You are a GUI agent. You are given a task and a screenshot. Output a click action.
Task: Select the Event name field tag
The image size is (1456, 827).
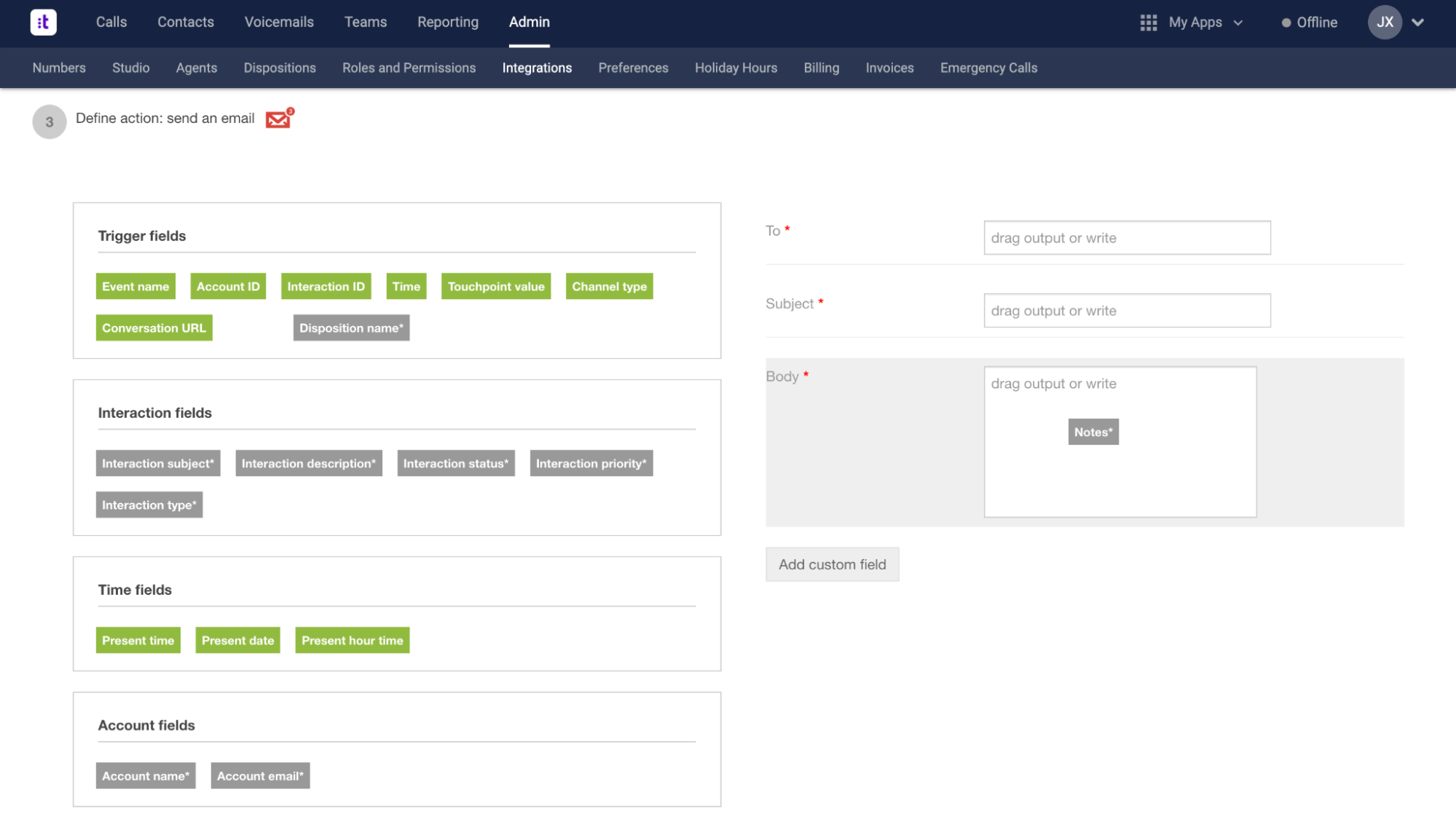tap(135, 287)
